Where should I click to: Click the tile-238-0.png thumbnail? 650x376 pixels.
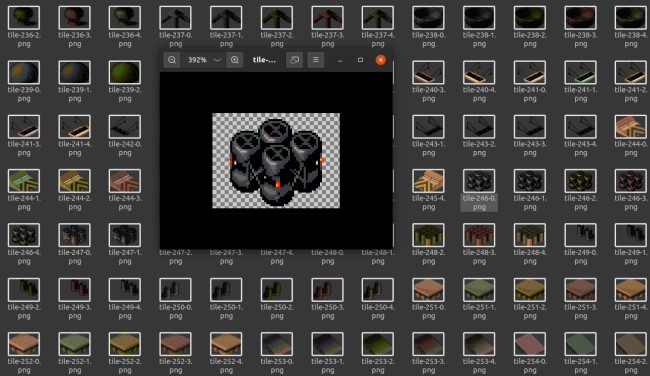[428, 18]
